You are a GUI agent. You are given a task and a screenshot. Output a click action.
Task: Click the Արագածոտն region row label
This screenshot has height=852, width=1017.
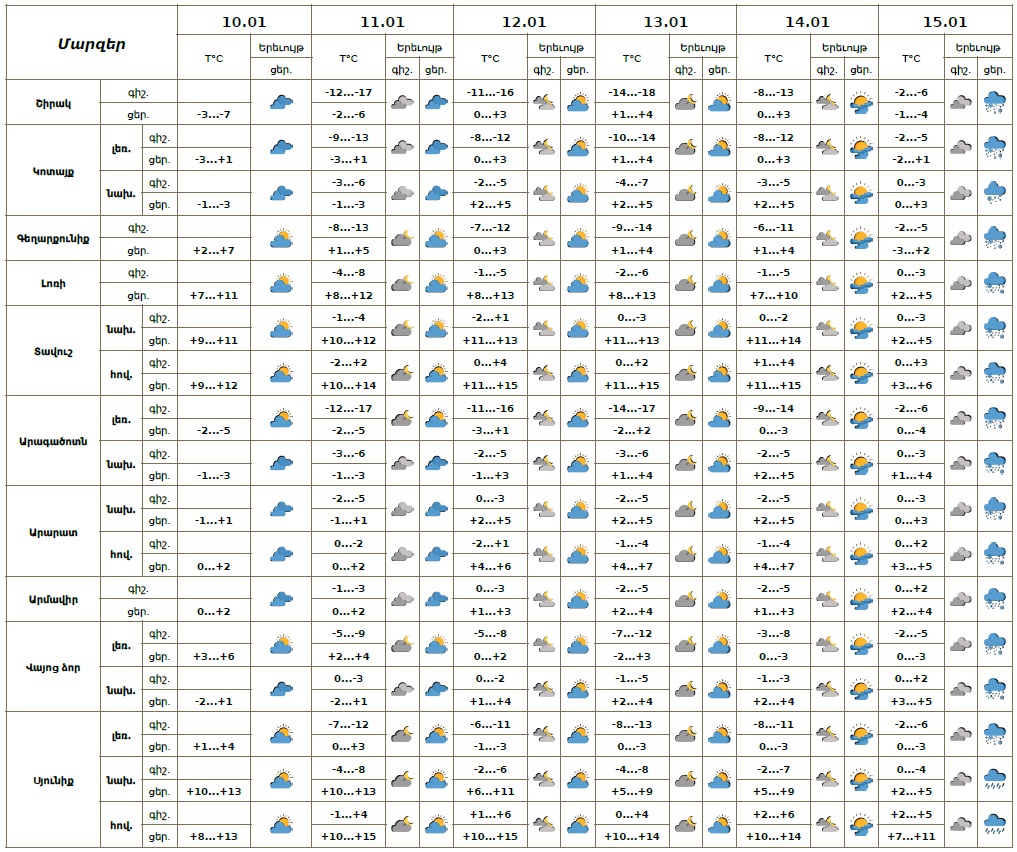[54, 441]
